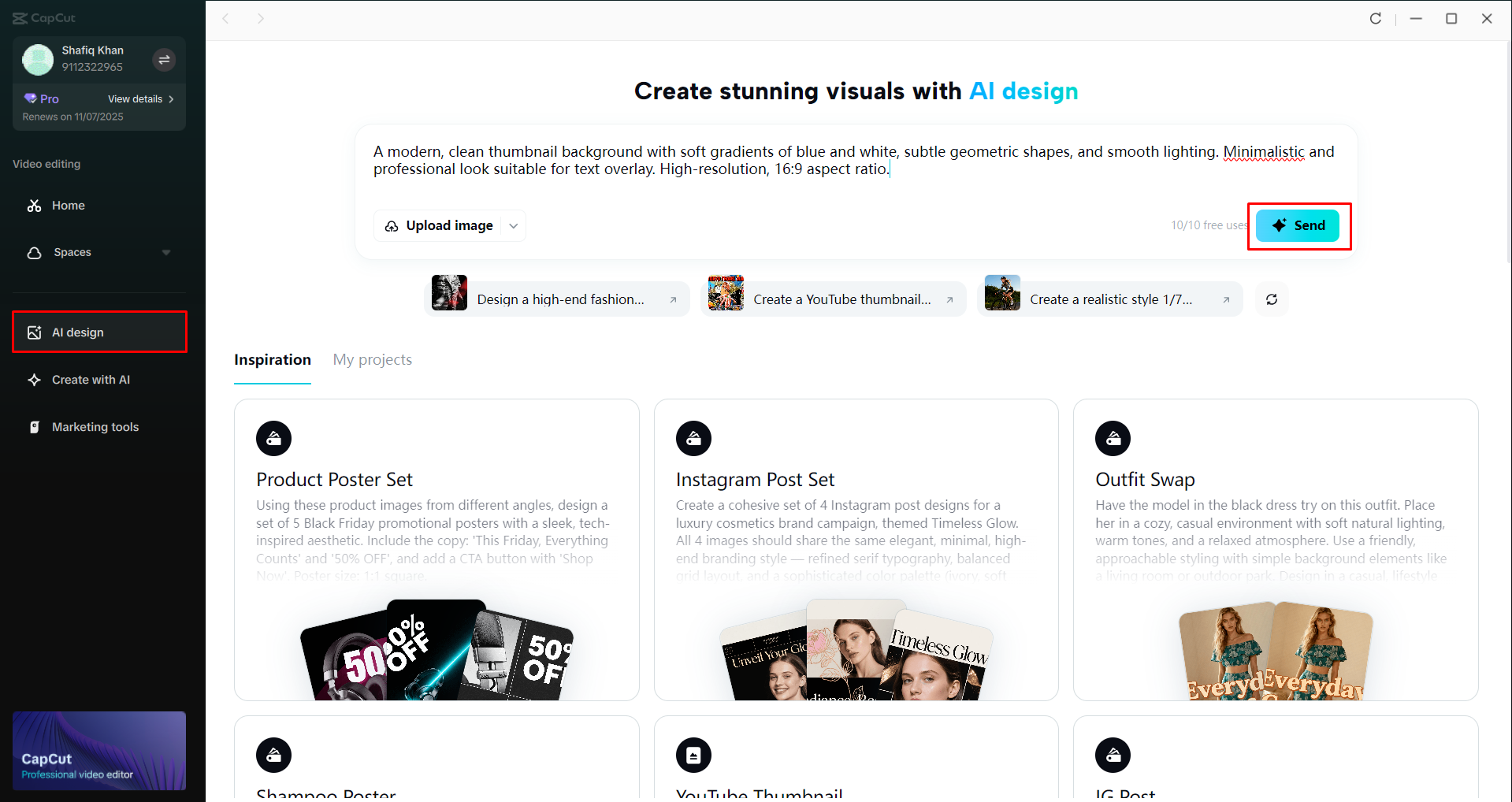The image size is (1512, 802).
Task: Click the refresh icon beside suggestion prompts
Action: pos(1271,299)
